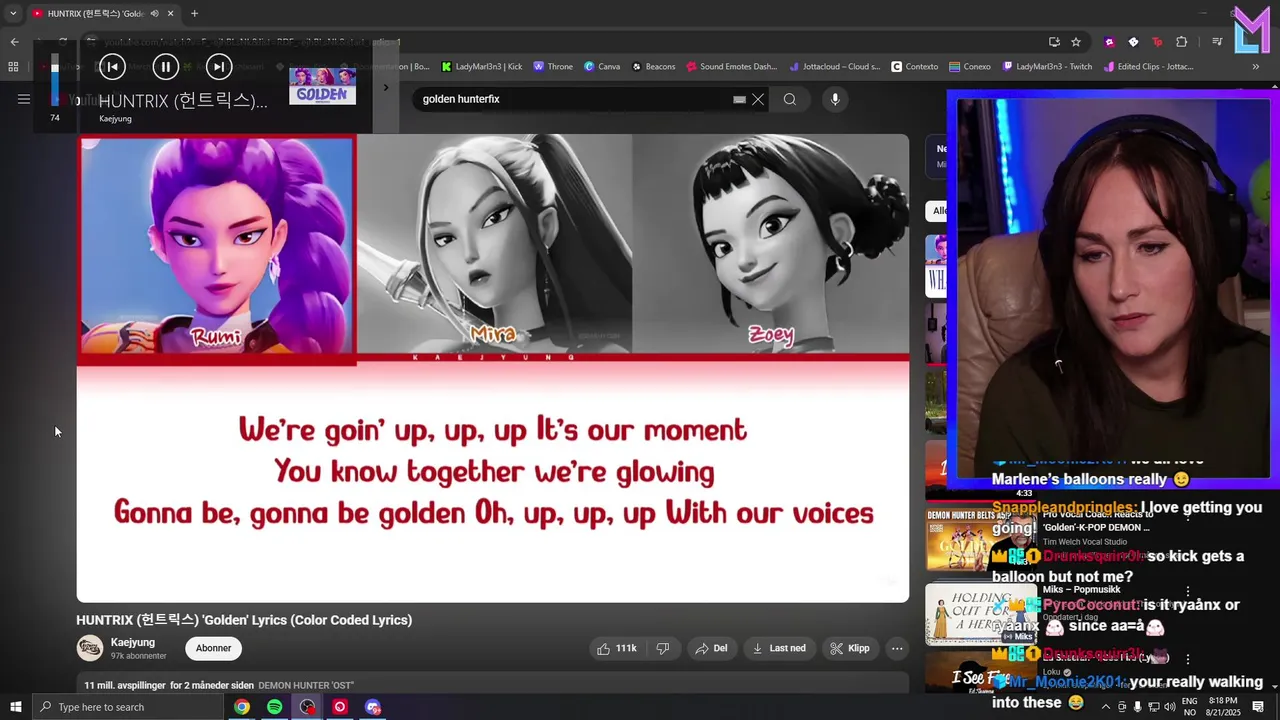This screenshot has height=720, width=1280.
Task: Open Sound Emotes Dash bookmark
Action: 731,67
